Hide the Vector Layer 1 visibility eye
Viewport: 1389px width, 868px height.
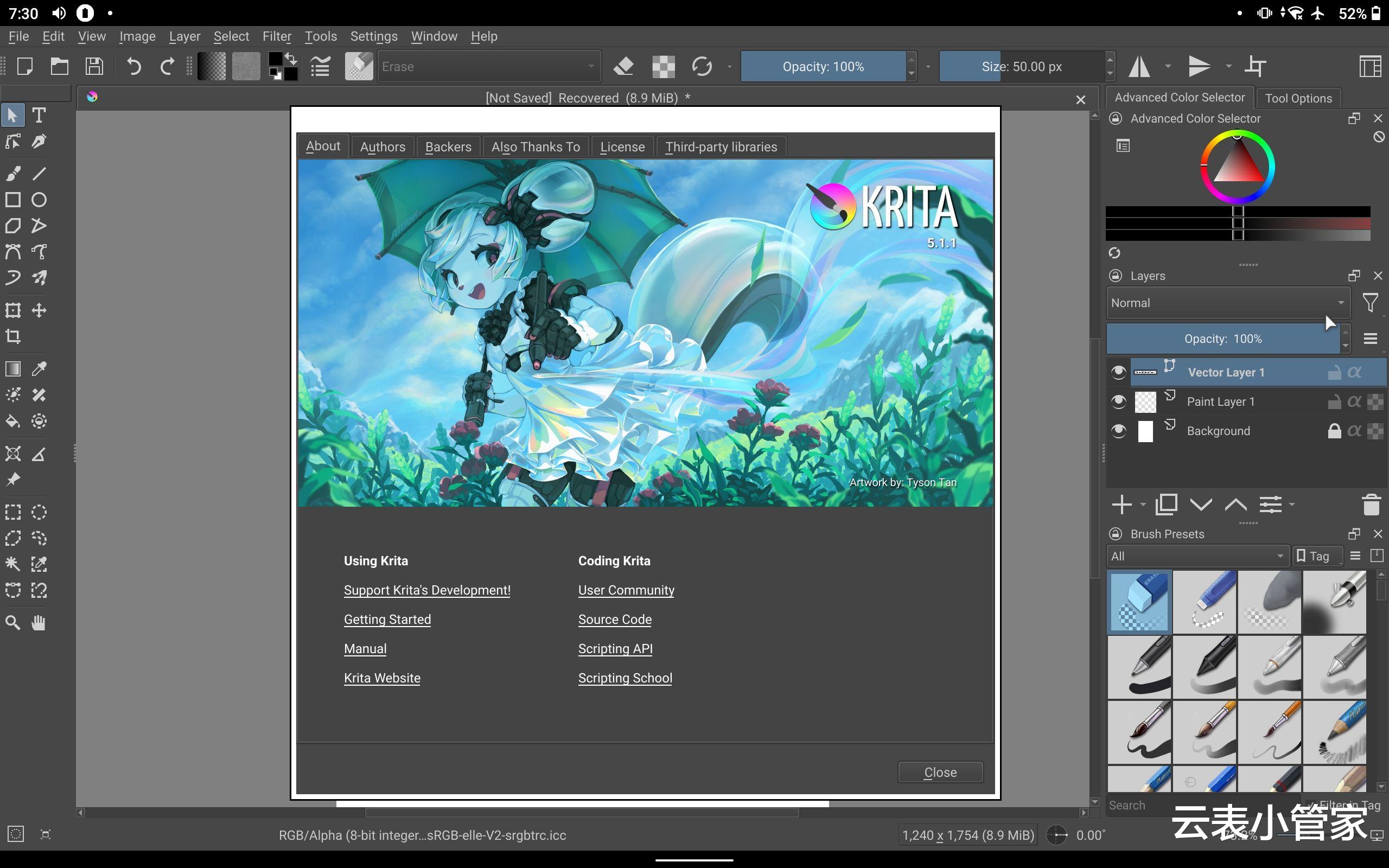[1118, 373]
